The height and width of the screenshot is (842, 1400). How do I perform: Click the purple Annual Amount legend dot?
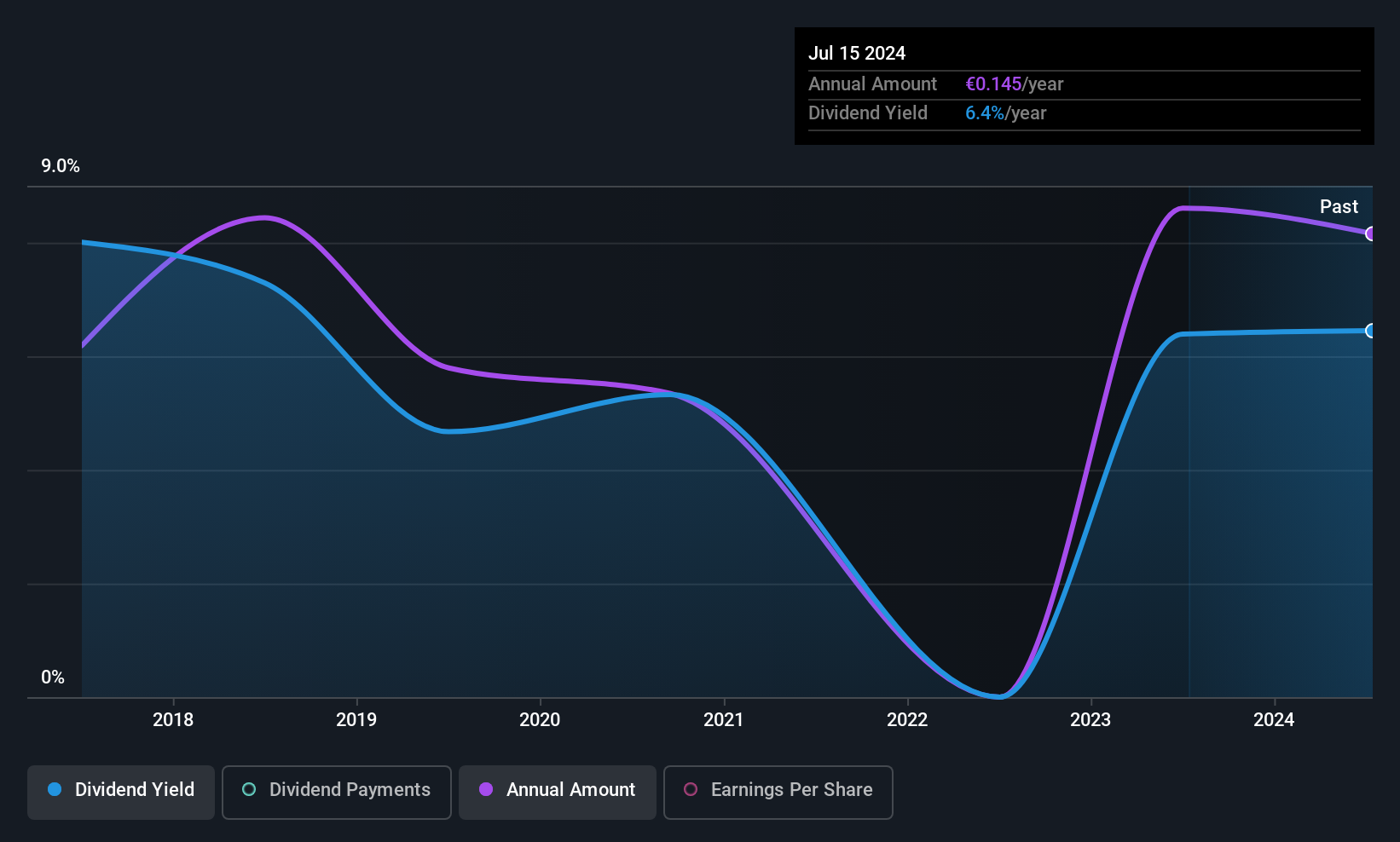pos(486,789)
